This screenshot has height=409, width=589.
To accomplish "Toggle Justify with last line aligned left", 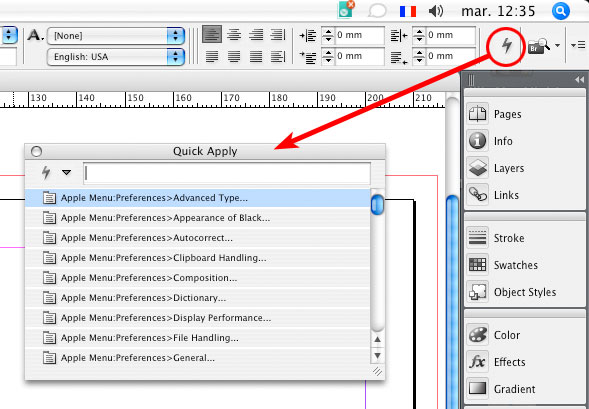I will 212,57.
